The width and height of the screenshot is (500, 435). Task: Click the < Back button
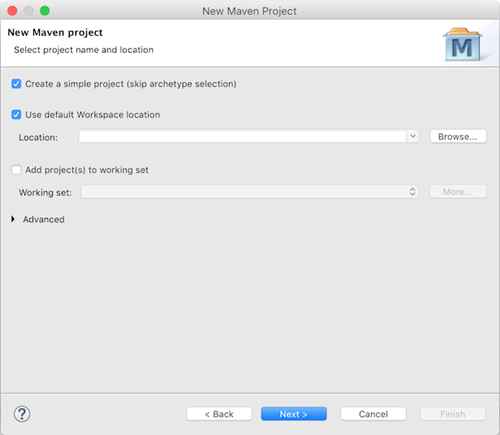click(219, 414)
